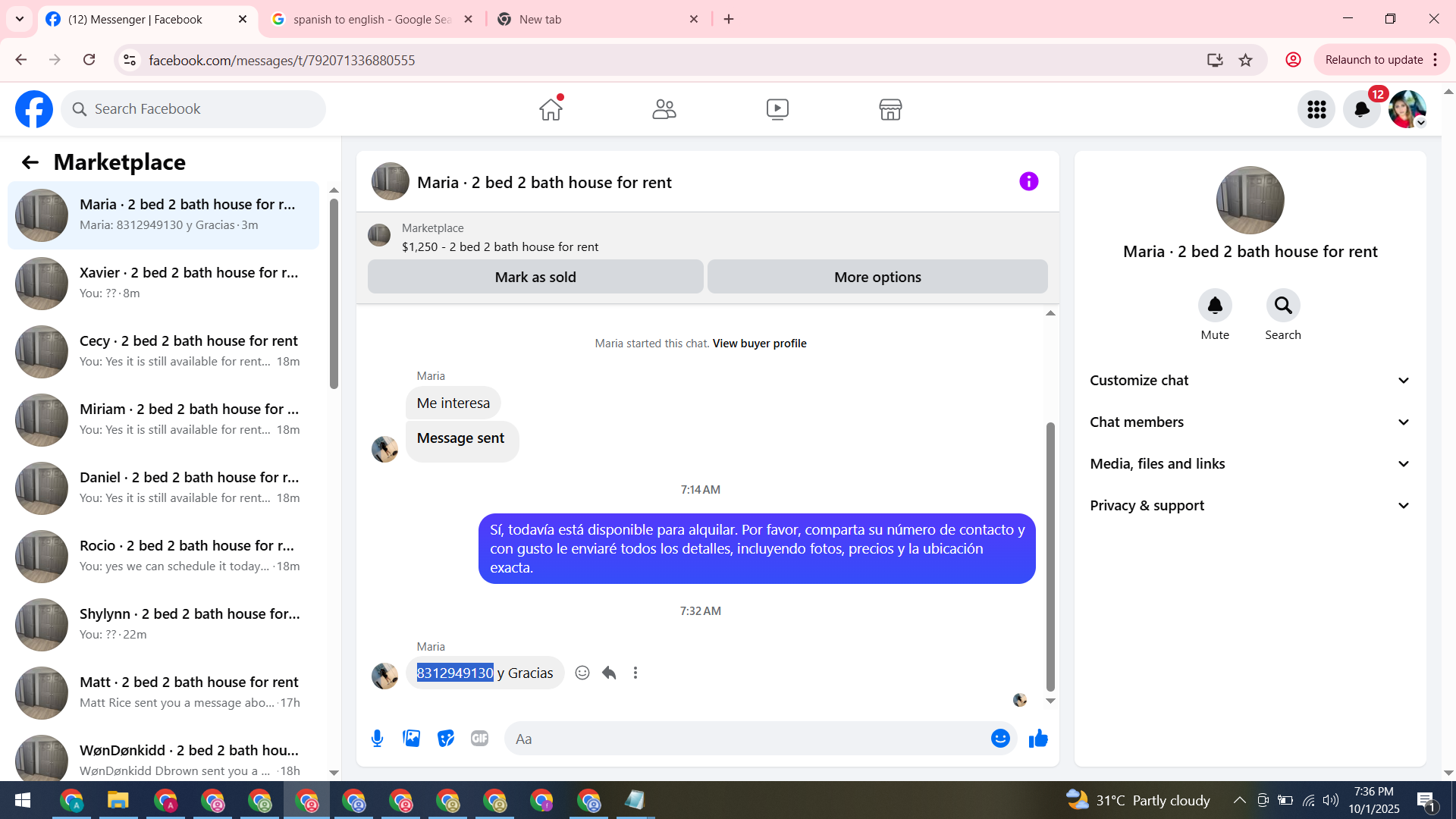Click the message input field
Image resolution: width=1456 pixels, height=819 pixels.
pos(747,739)
